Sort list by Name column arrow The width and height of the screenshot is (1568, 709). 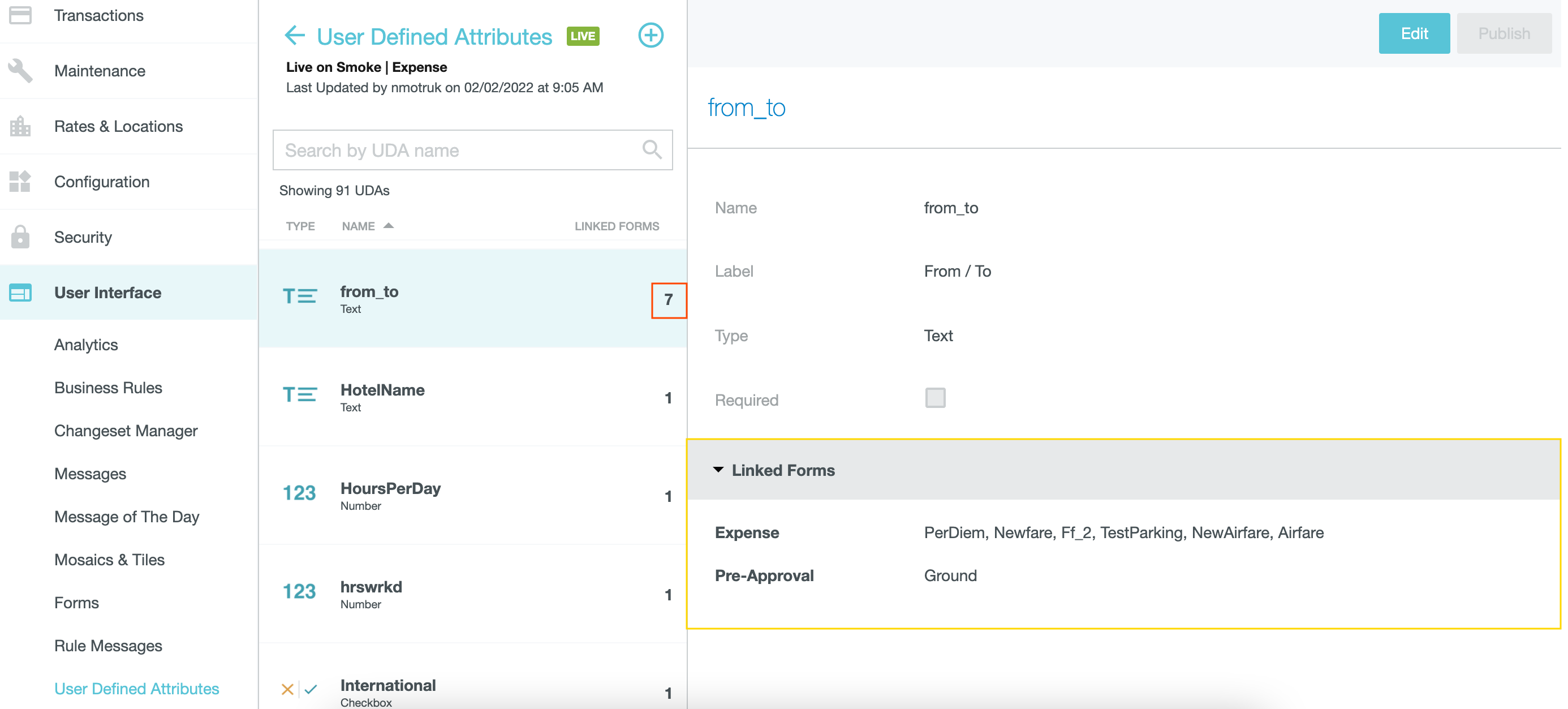point(389,226)
